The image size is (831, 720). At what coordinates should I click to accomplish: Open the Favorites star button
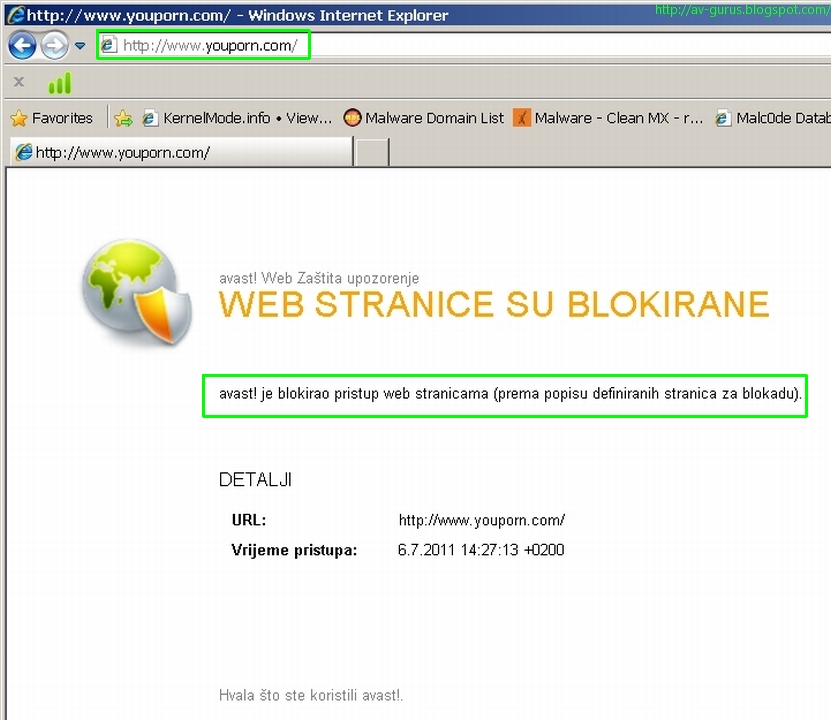[x=52, y=118]
